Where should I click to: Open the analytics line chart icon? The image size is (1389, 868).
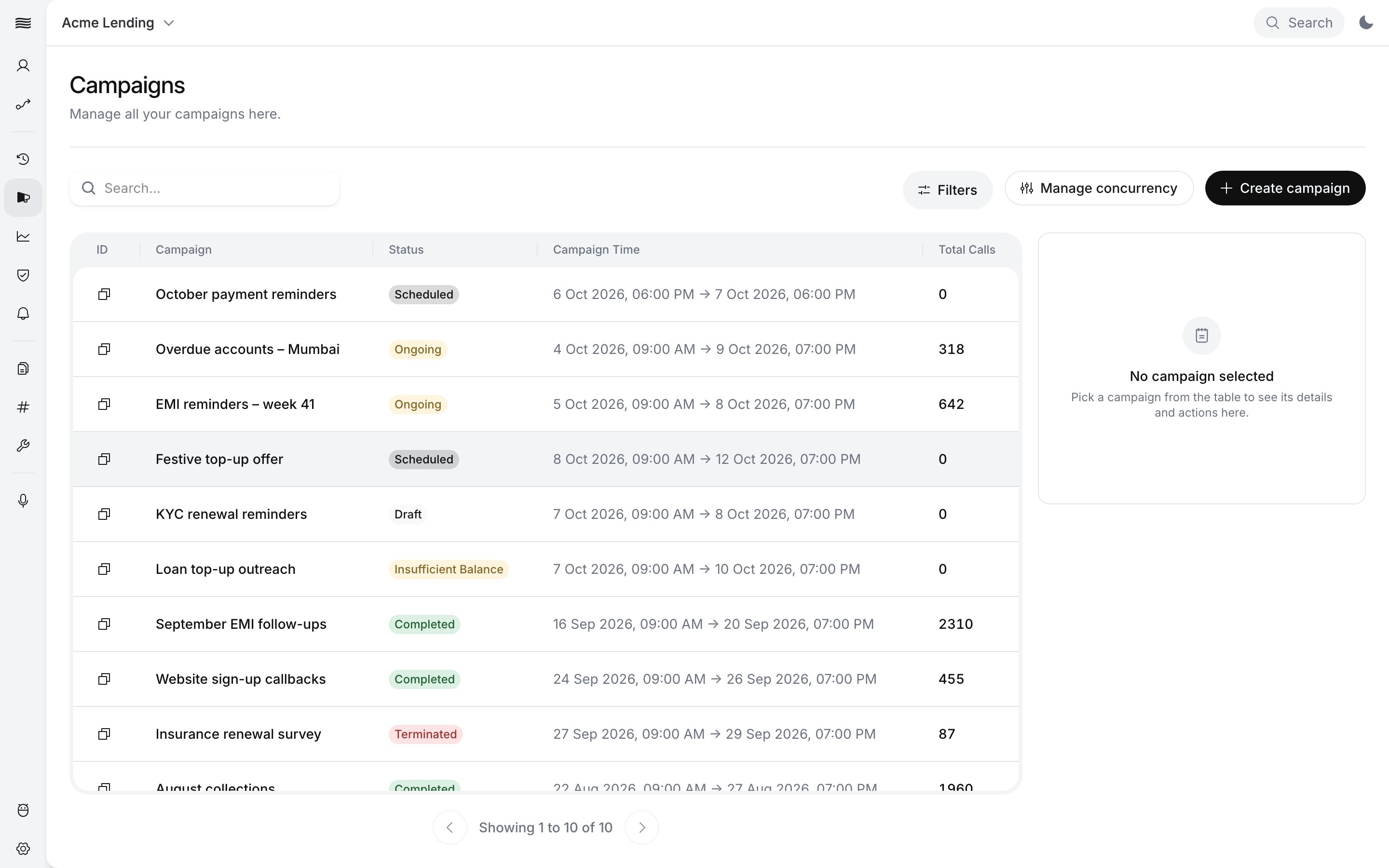click(x=23, y=236)
